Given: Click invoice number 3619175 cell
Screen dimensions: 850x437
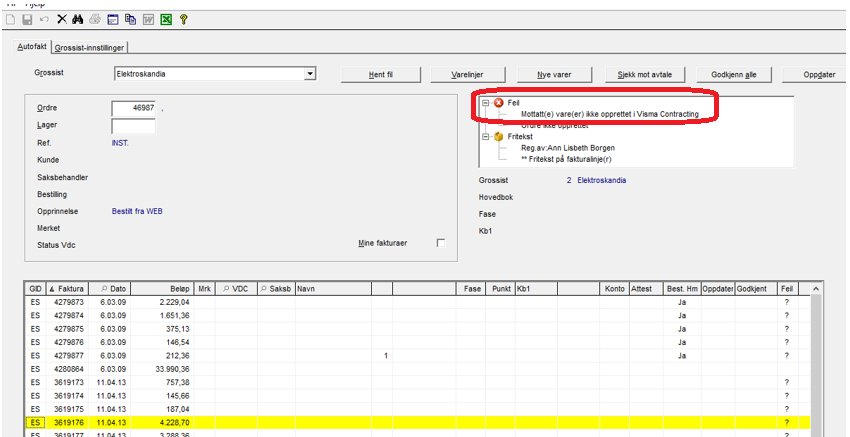Looking at the screenshot, I should (x=68, y=409).
